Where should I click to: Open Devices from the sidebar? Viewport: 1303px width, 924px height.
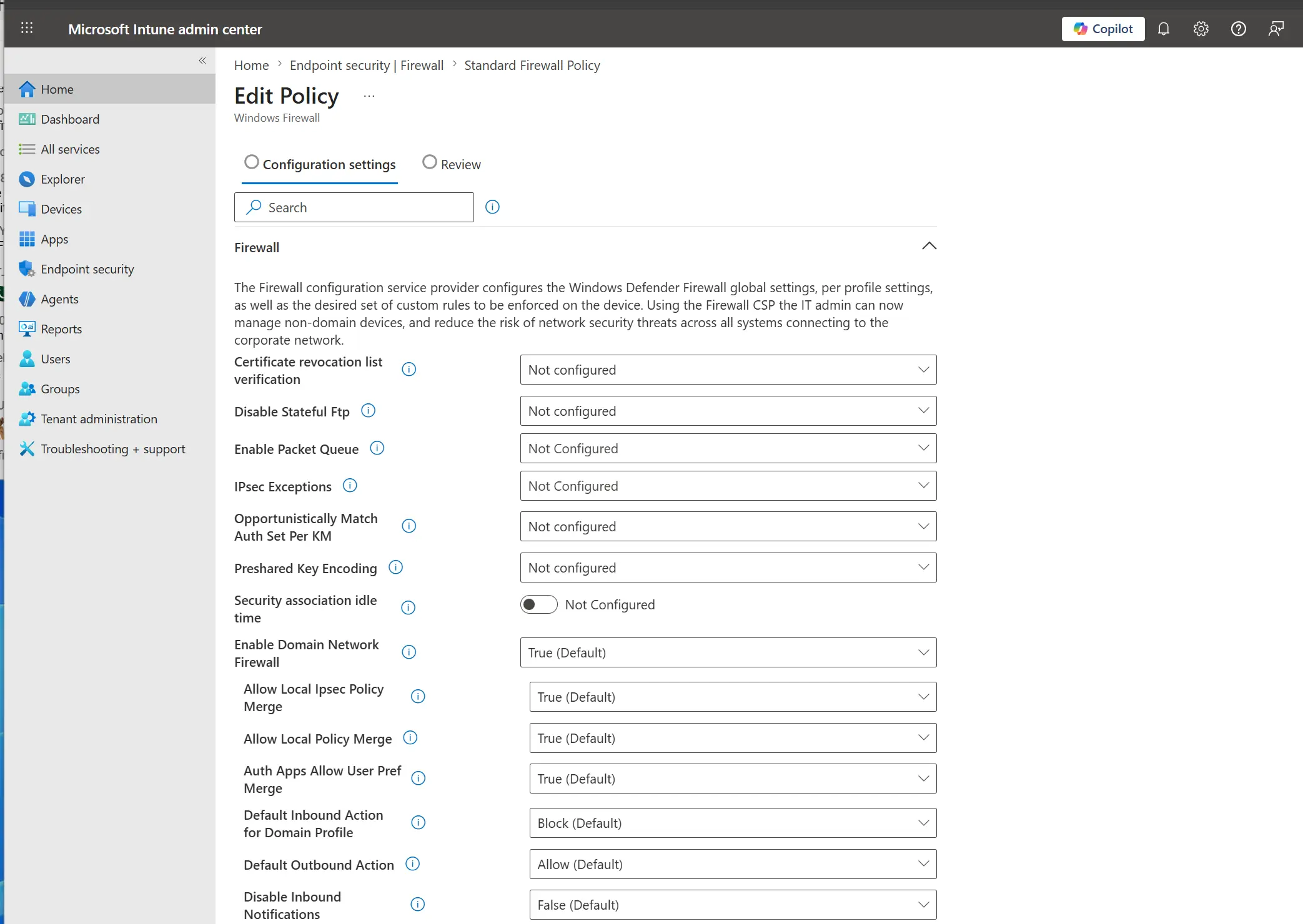coord(61,209)
